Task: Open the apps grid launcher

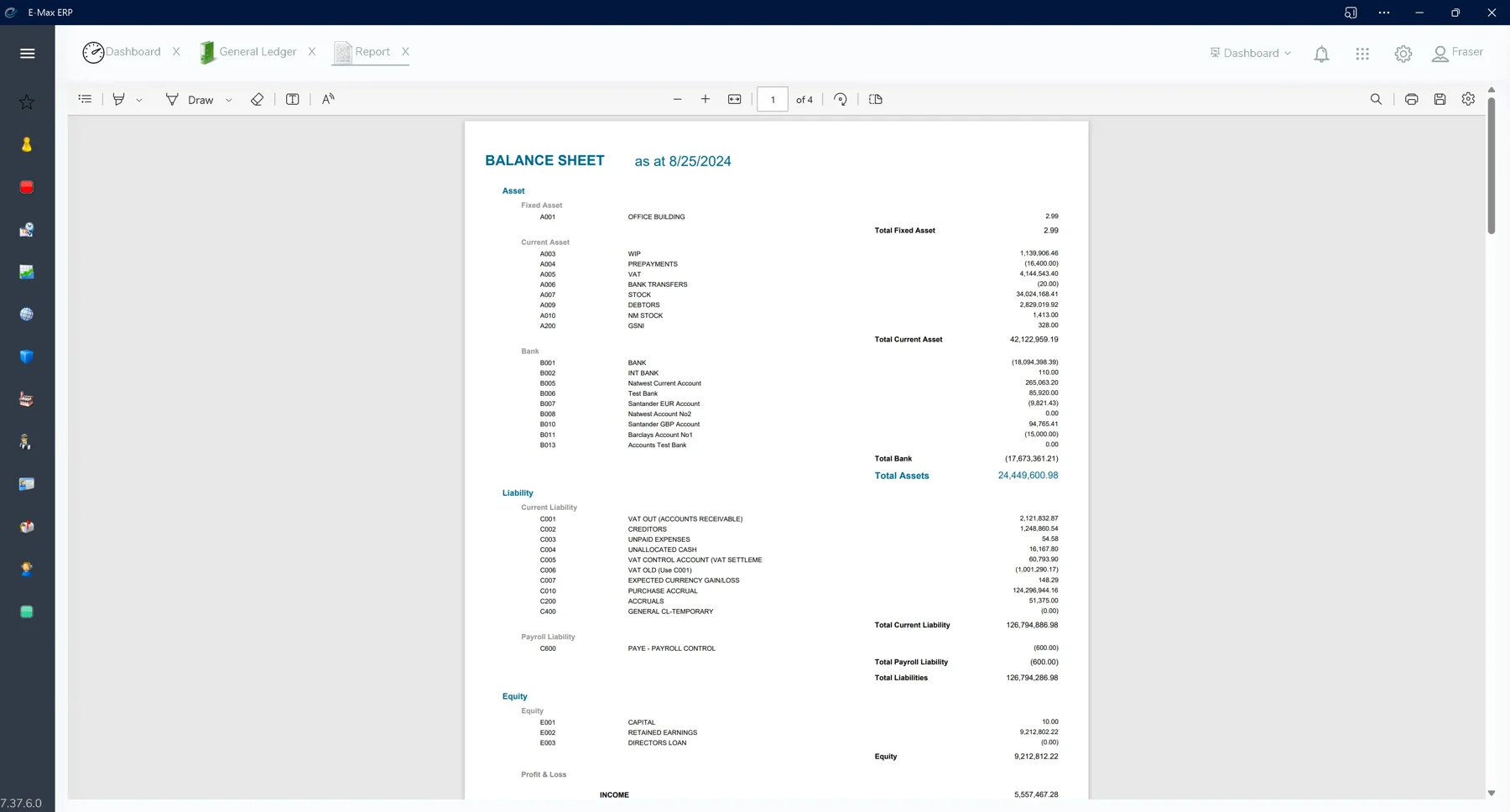Action: coord(1362,54)
